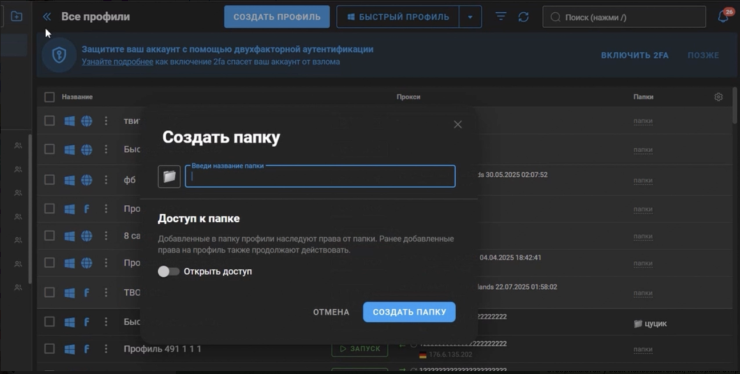This screenshot has height=374, width=740.
Task: Click the vertical scrollbar of the profiles table
Action: 734,105
